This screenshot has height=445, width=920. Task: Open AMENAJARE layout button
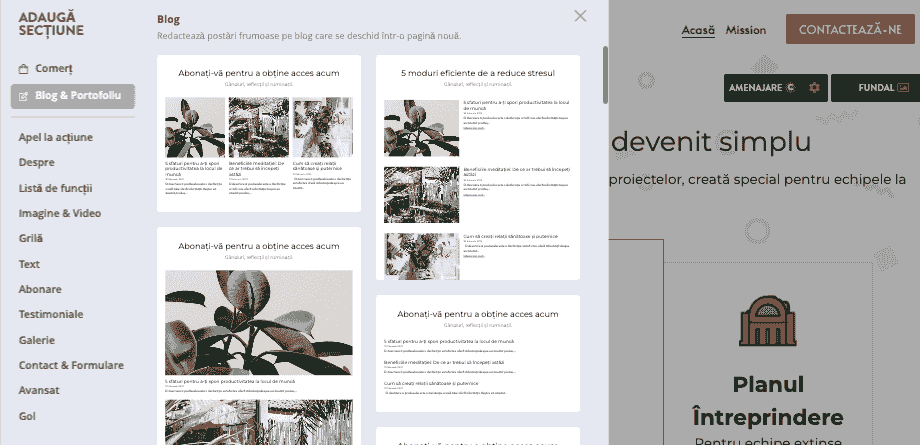(776, 88)
